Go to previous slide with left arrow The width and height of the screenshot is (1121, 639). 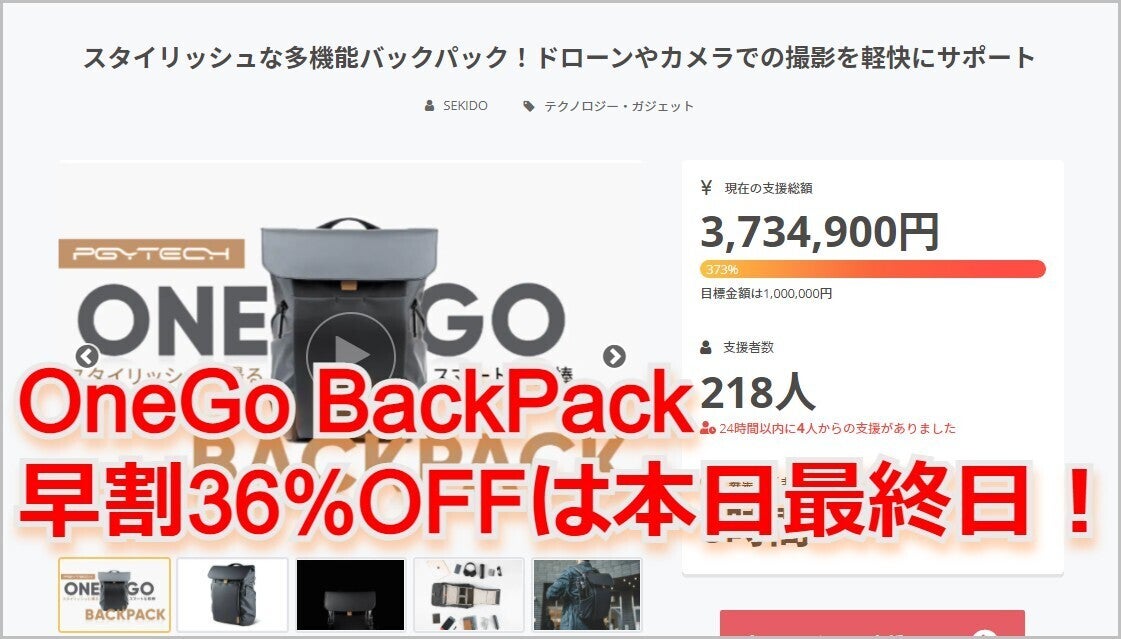pyautogui.click(x=87, y=355)
